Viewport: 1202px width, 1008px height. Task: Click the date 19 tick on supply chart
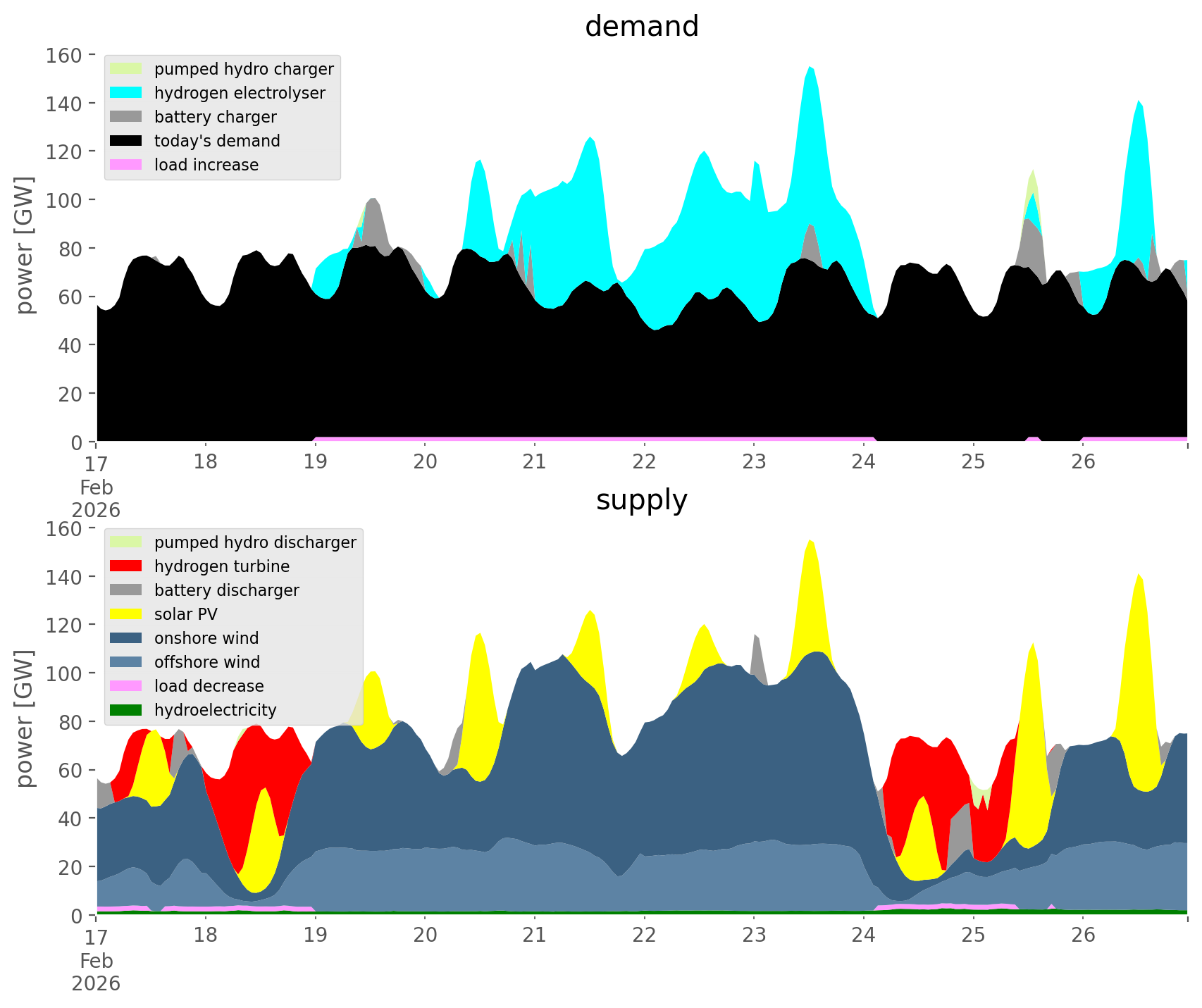pyautogui.click(x=315, y=935)
